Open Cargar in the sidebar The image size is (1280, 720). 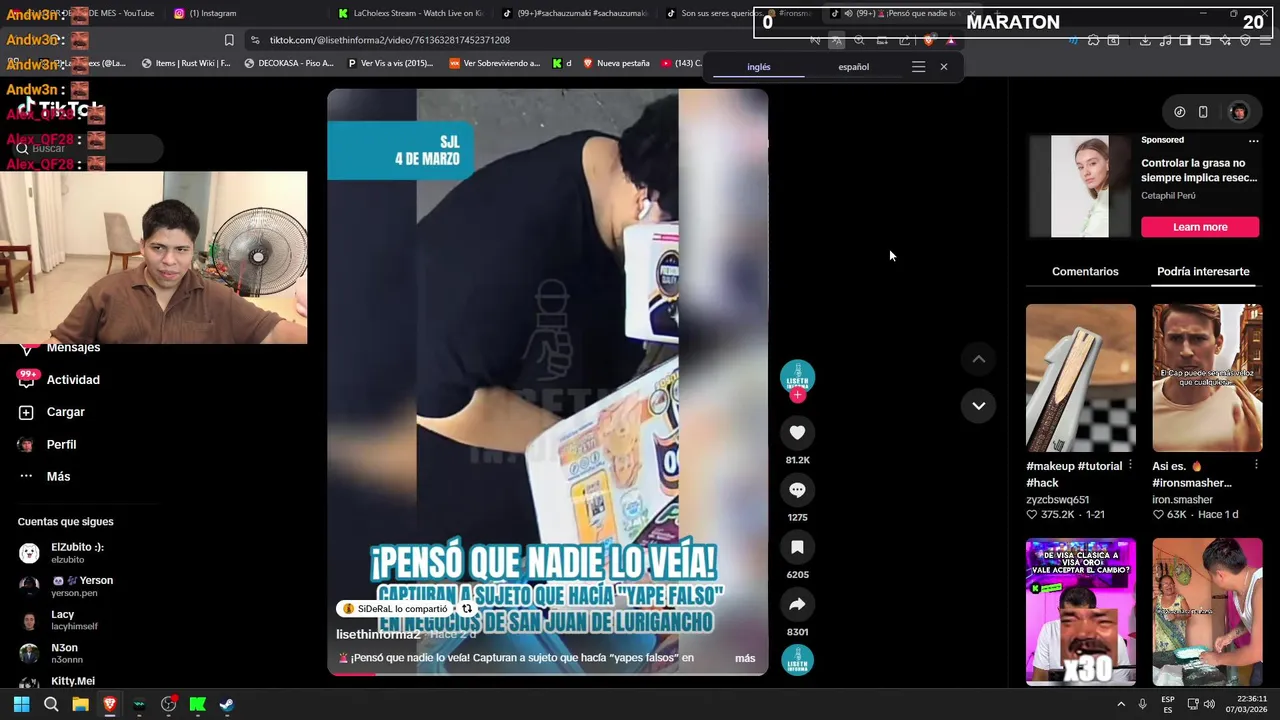tap(65, 412)
